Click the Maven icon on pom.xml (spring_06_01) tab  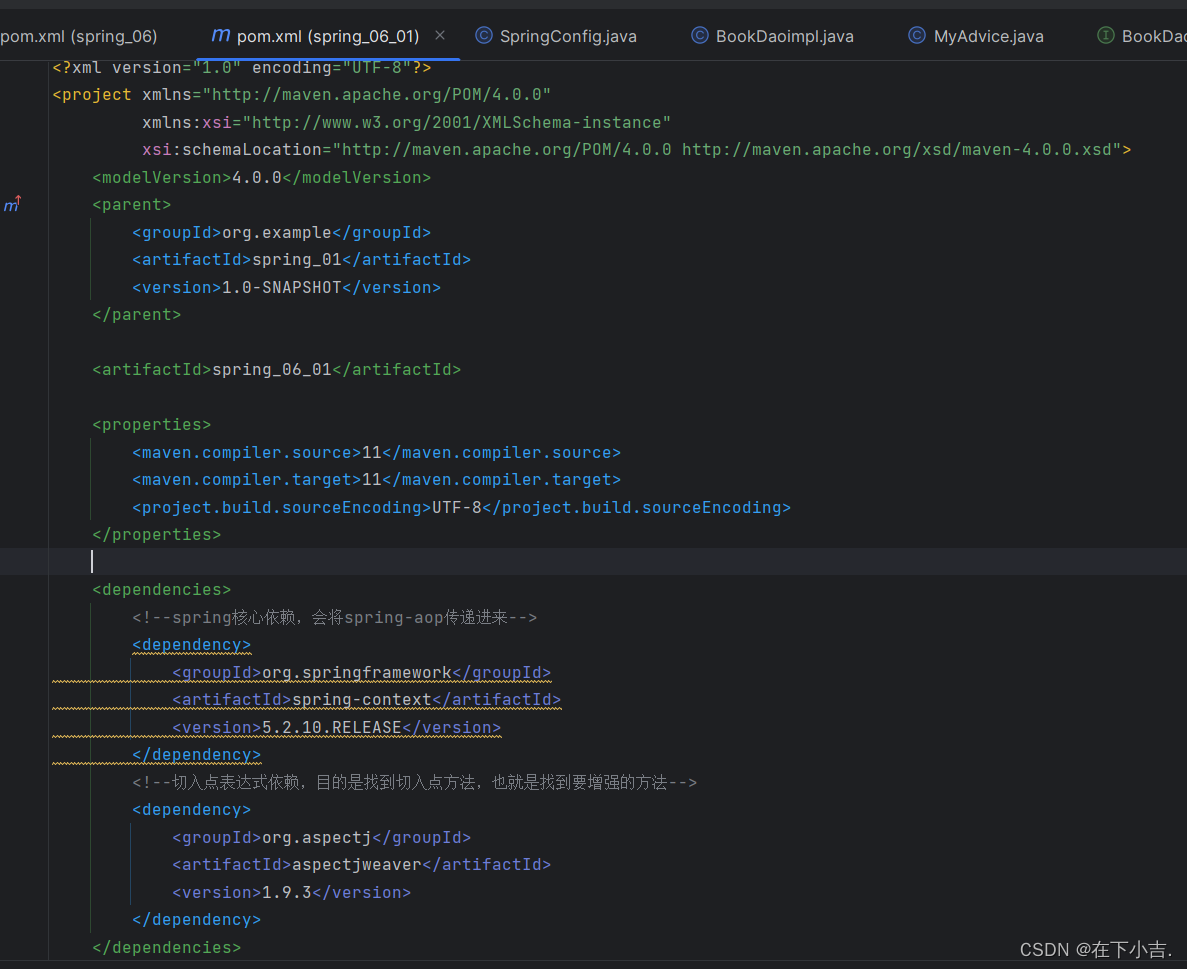click(220, 36)
